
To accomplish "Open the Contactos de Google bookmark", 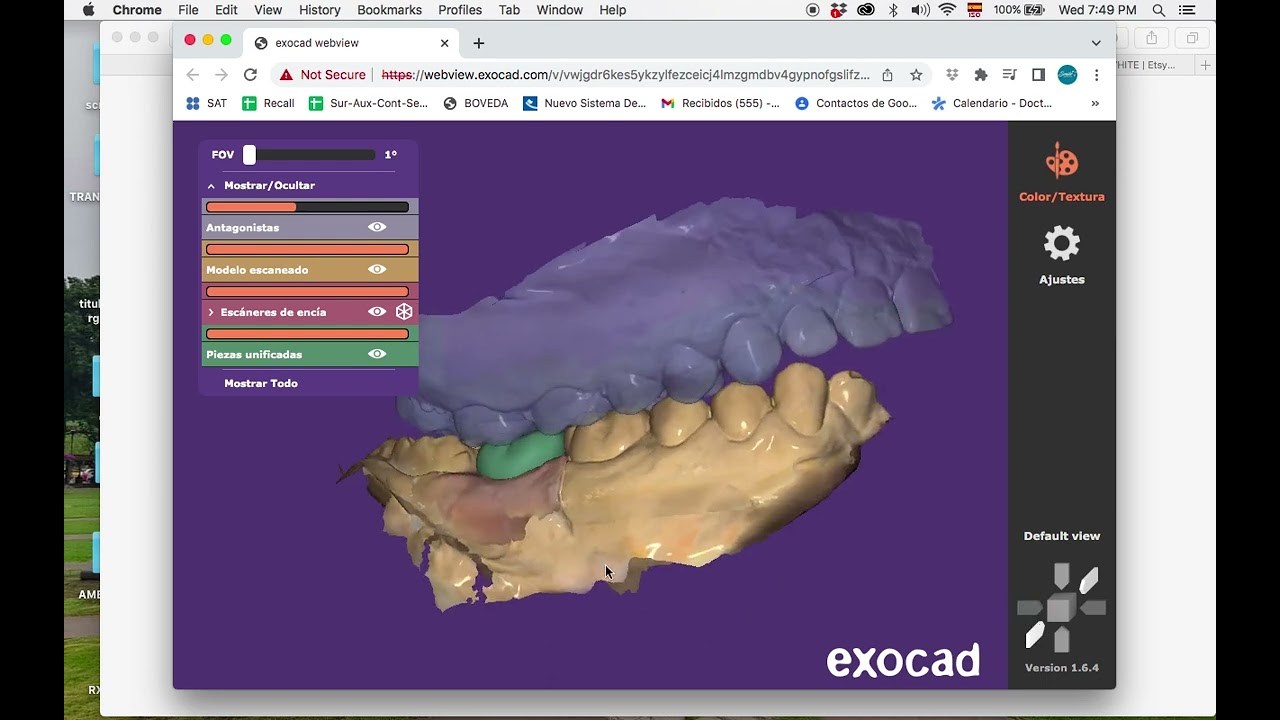I will 856,103.
